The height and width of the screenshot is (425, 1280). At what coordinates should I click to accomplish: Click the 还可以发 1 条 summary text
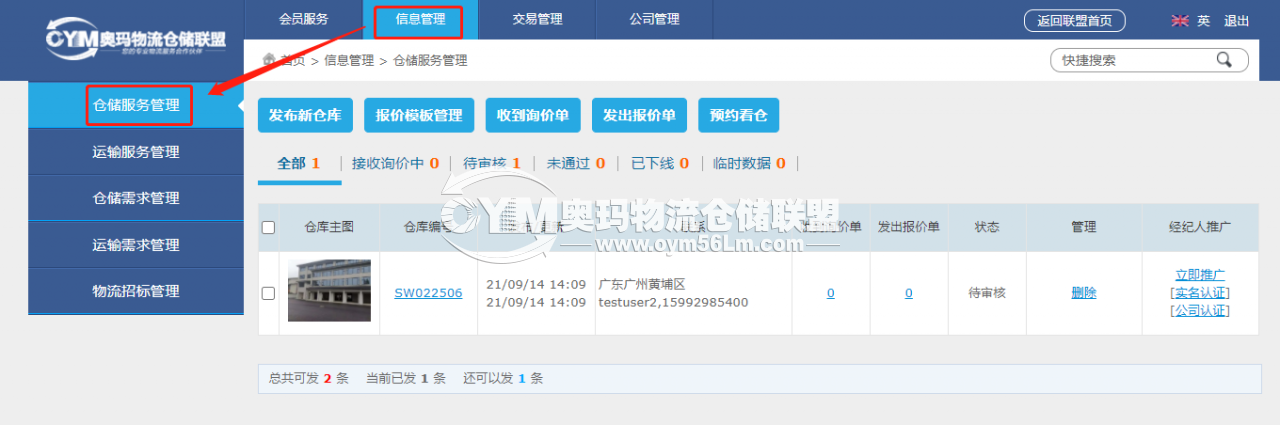pyautogui.click(x=502, y=379)
